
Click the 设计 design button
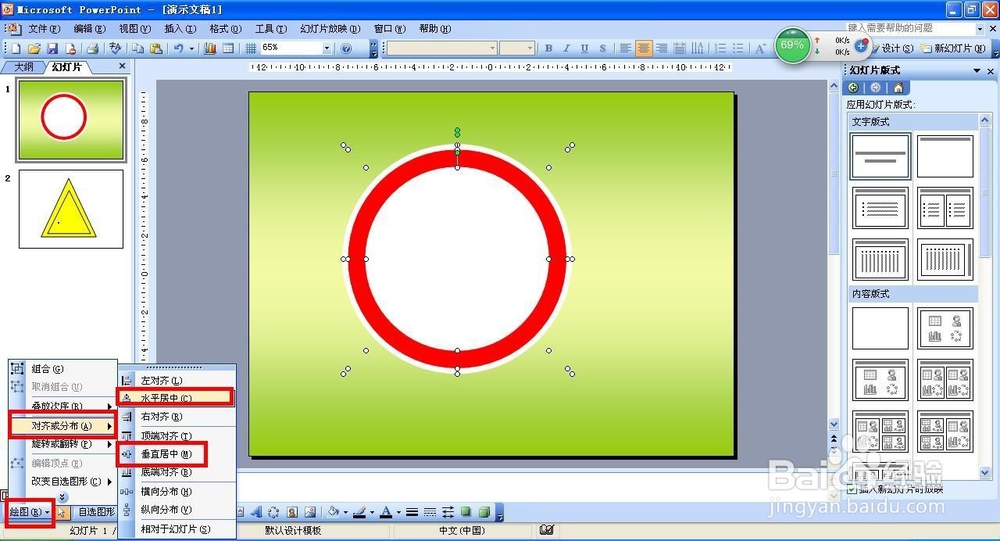pyautogui.click(x=892, y=48)
